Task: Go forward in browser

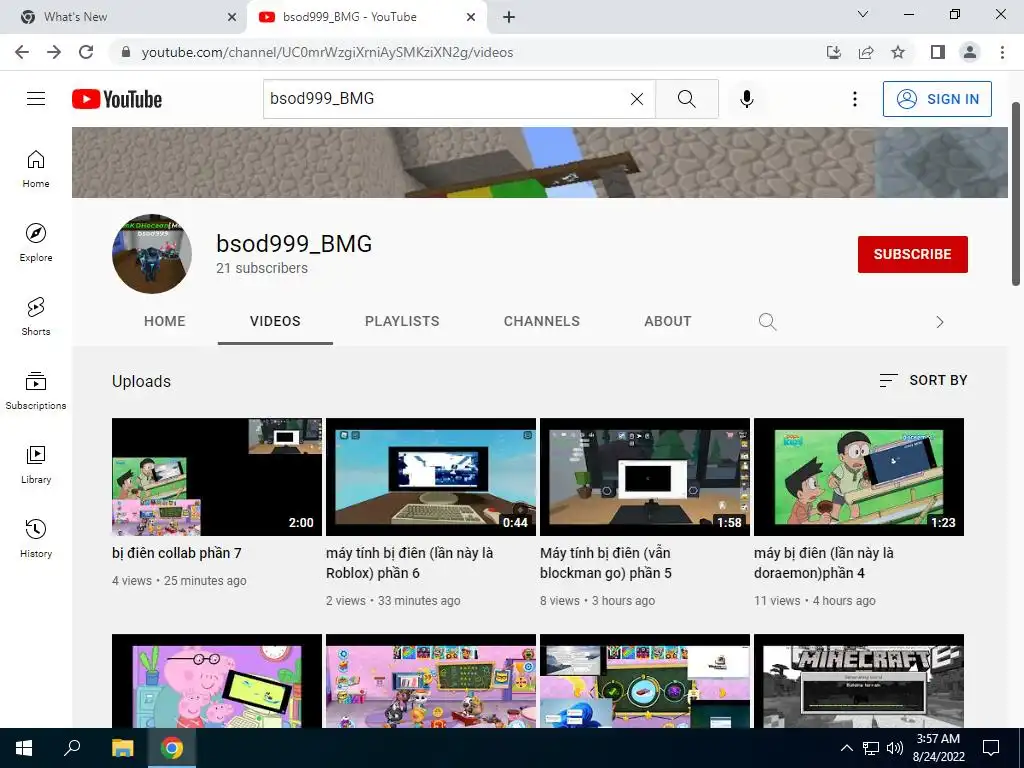Action: pyautogui.click(x=54, y=52)
